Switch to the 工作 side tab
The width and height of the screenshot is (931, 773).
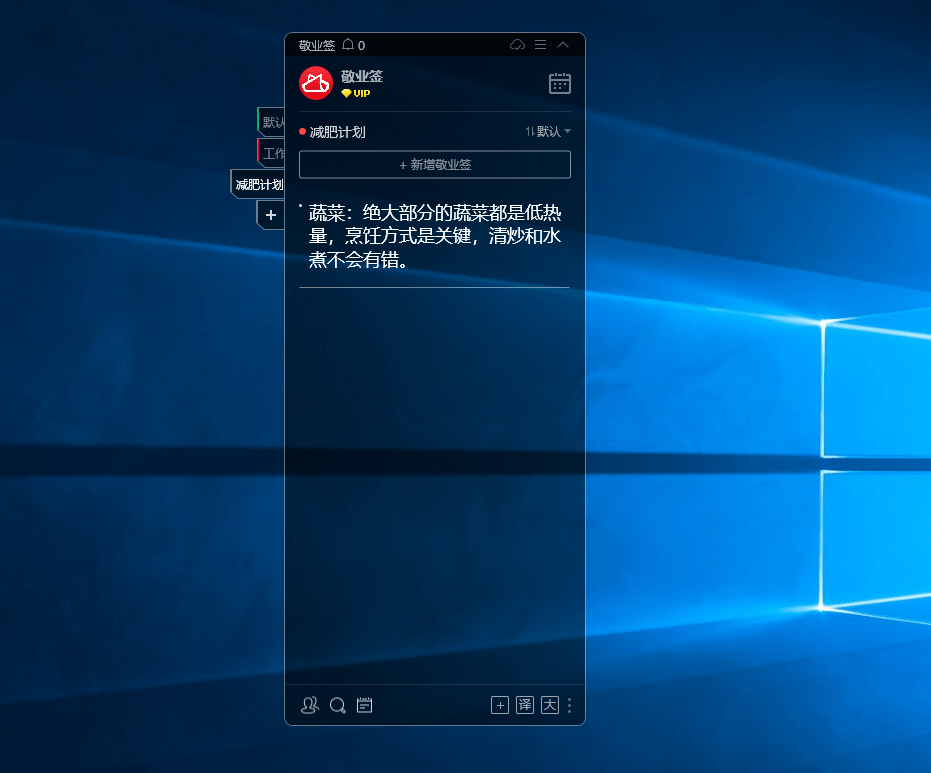pos(271,153)
